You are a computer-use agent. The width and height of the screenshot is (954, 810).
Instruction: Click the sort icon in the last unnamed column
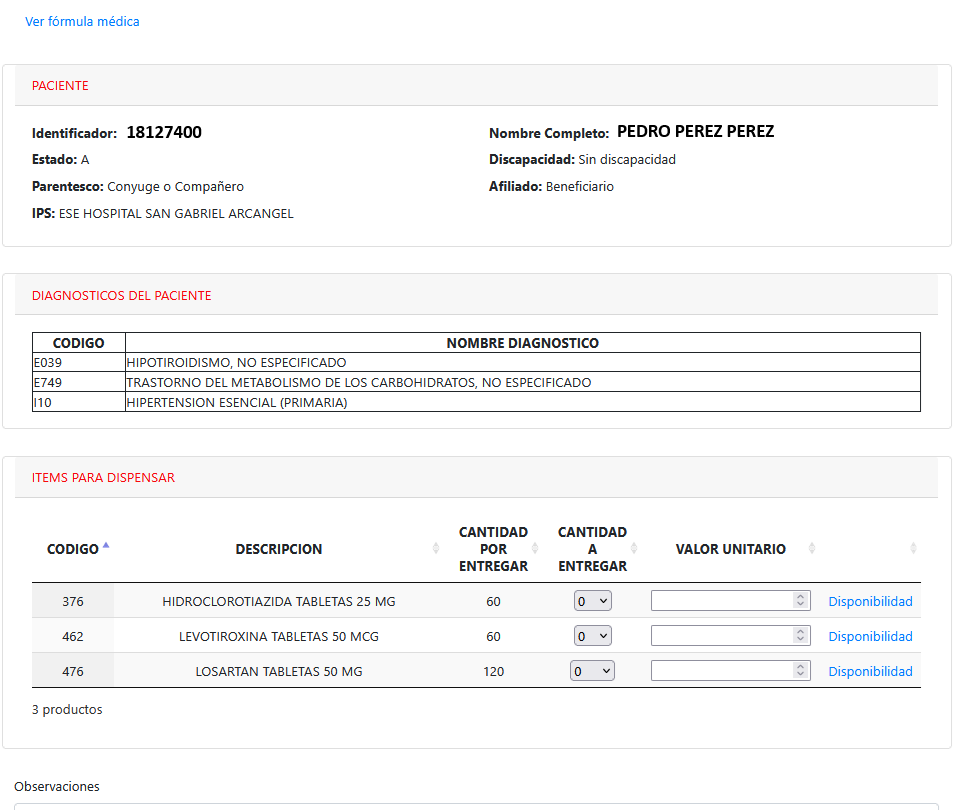click(913, 548)
